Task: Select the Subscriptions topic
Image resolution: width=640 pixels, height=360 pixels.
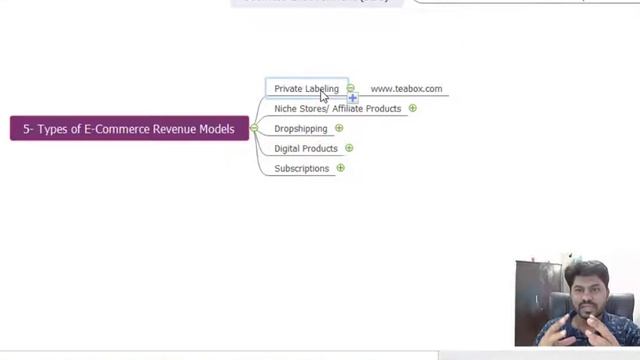Action: click(x=302, y=169)
